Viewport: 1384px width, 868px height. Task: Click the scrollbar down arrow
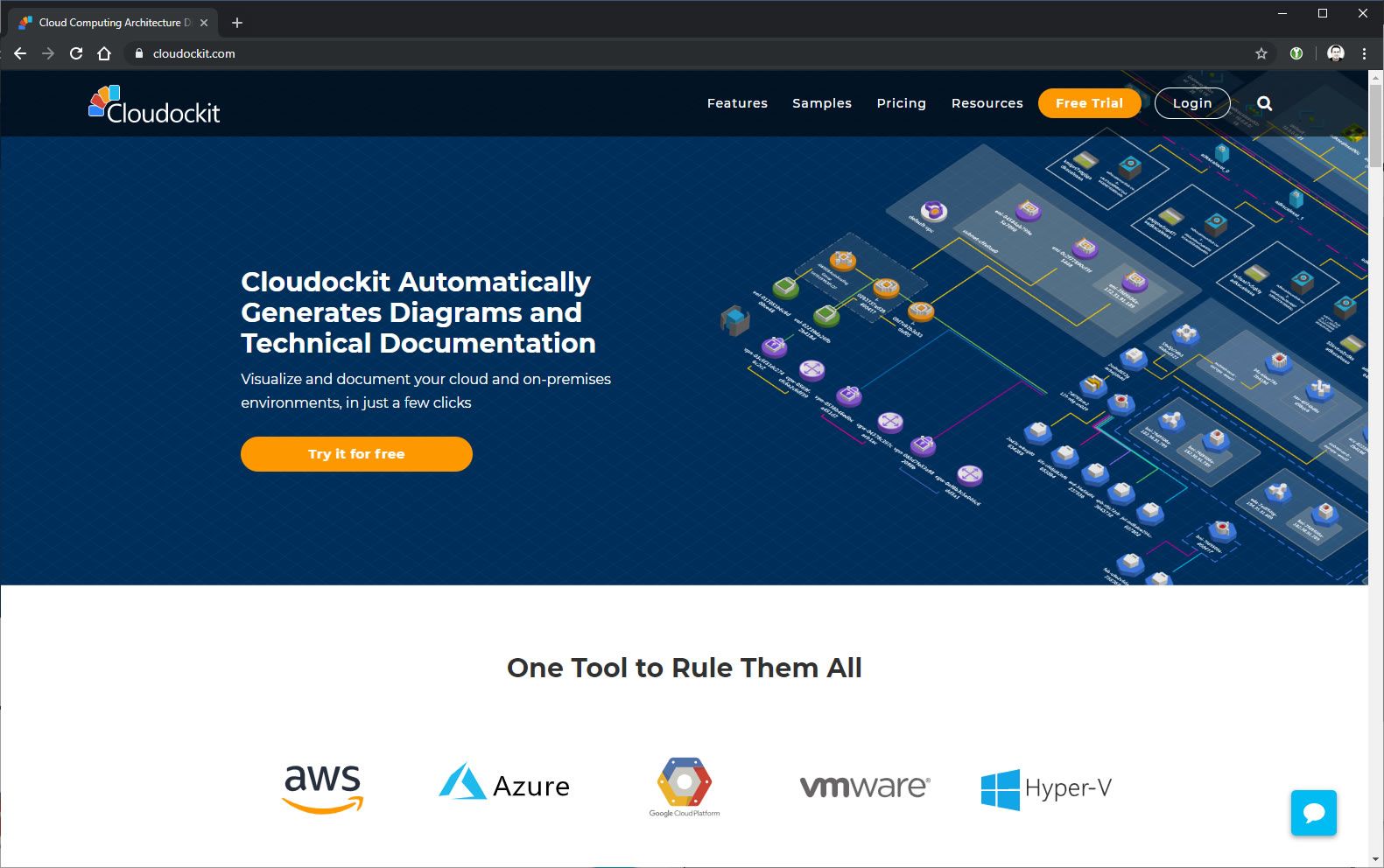(1375, 859)
